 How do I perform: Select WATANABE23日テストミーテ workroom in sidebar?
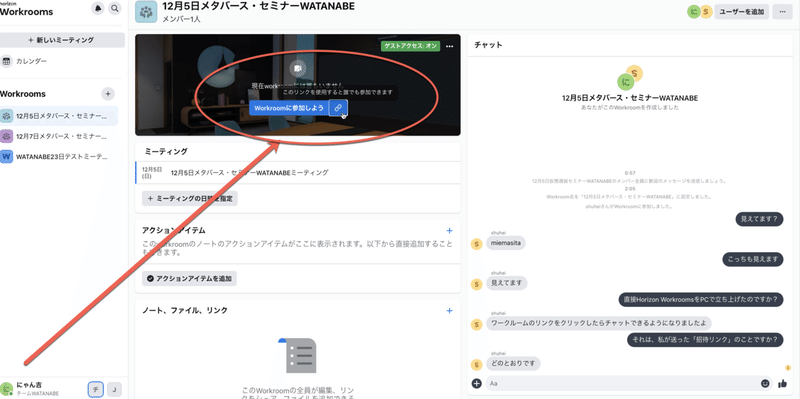pos(59,157)
